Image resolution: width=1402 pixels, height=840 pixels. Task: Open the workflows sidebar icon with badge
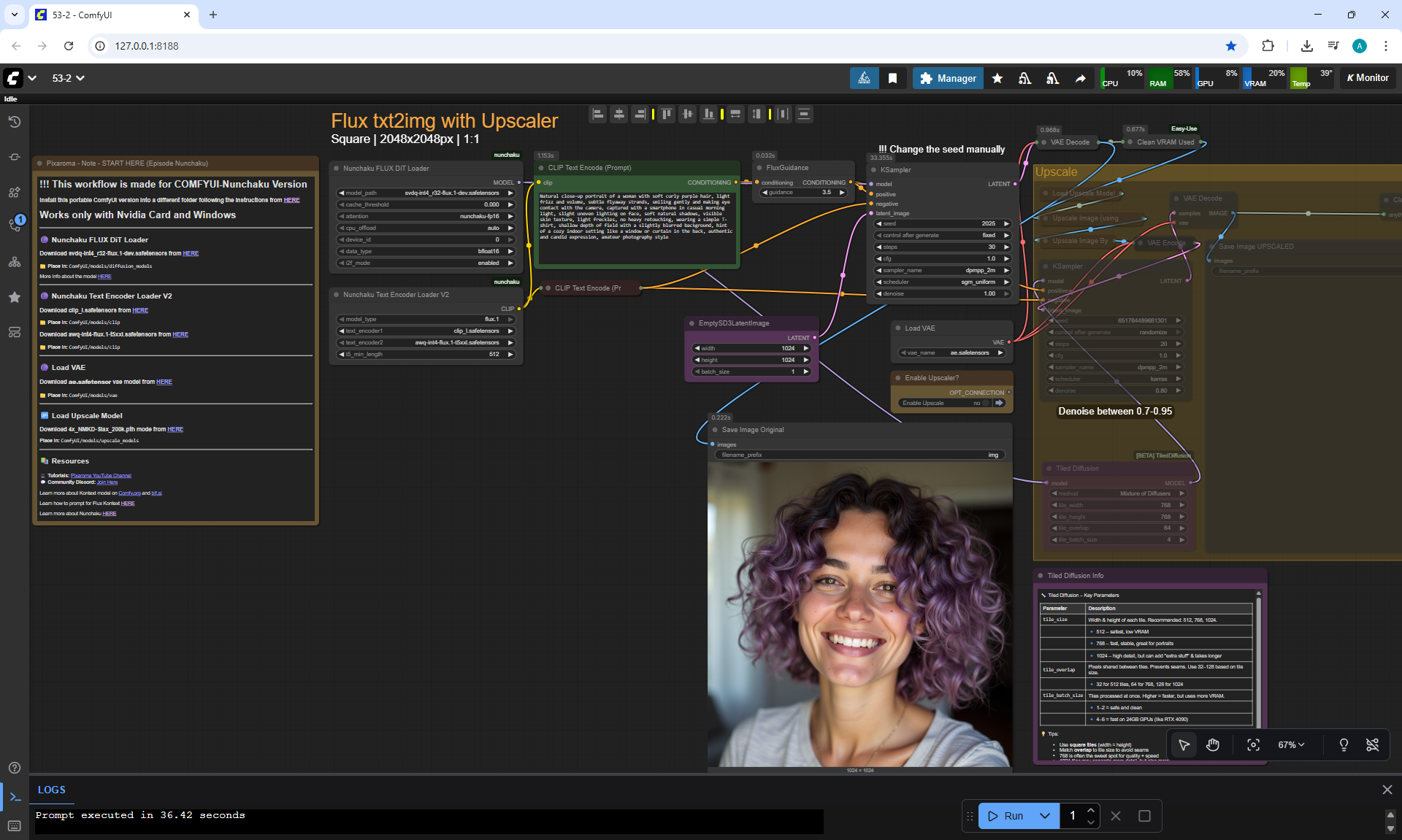click(x=15, y=224)
